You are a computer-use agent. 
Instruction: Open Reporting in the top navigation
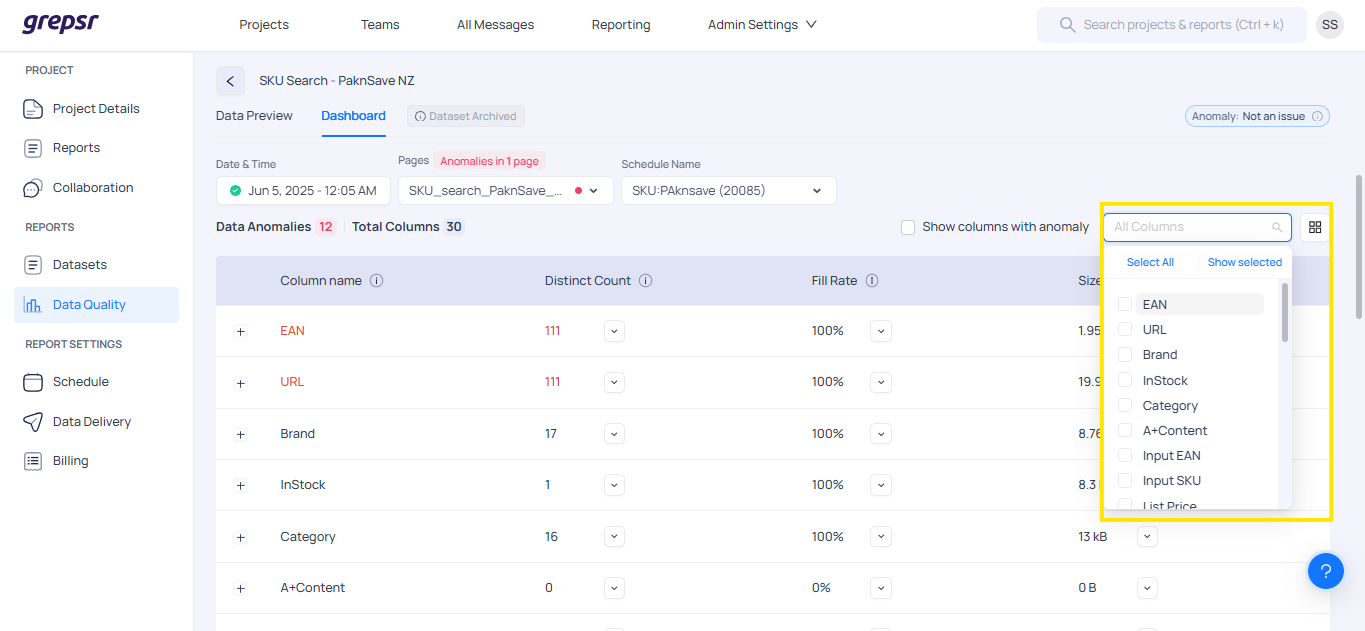tap(620, 25)
